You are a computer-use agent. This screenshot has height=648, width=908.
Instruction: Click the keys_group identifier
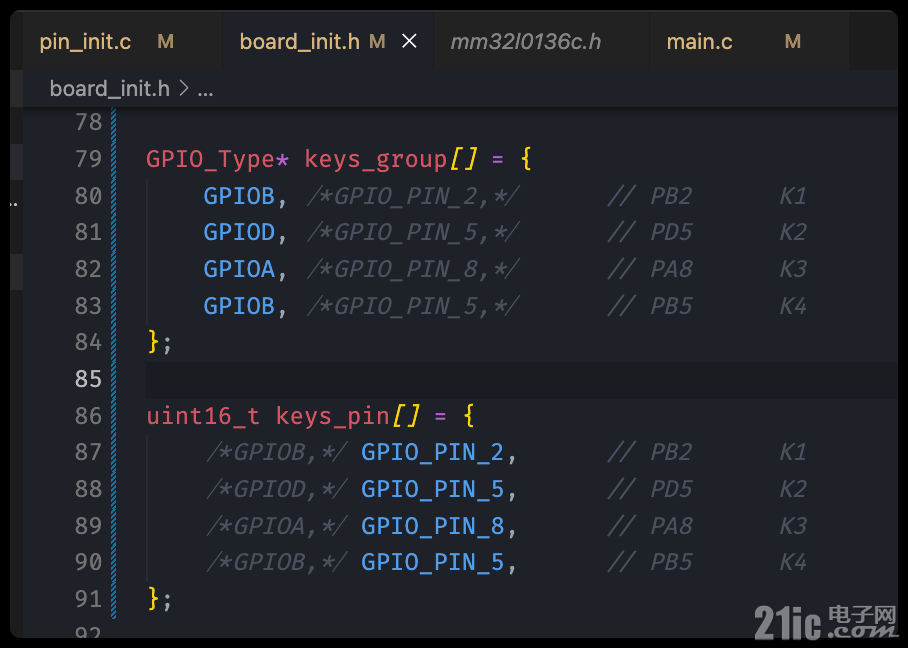coord(376,159)
